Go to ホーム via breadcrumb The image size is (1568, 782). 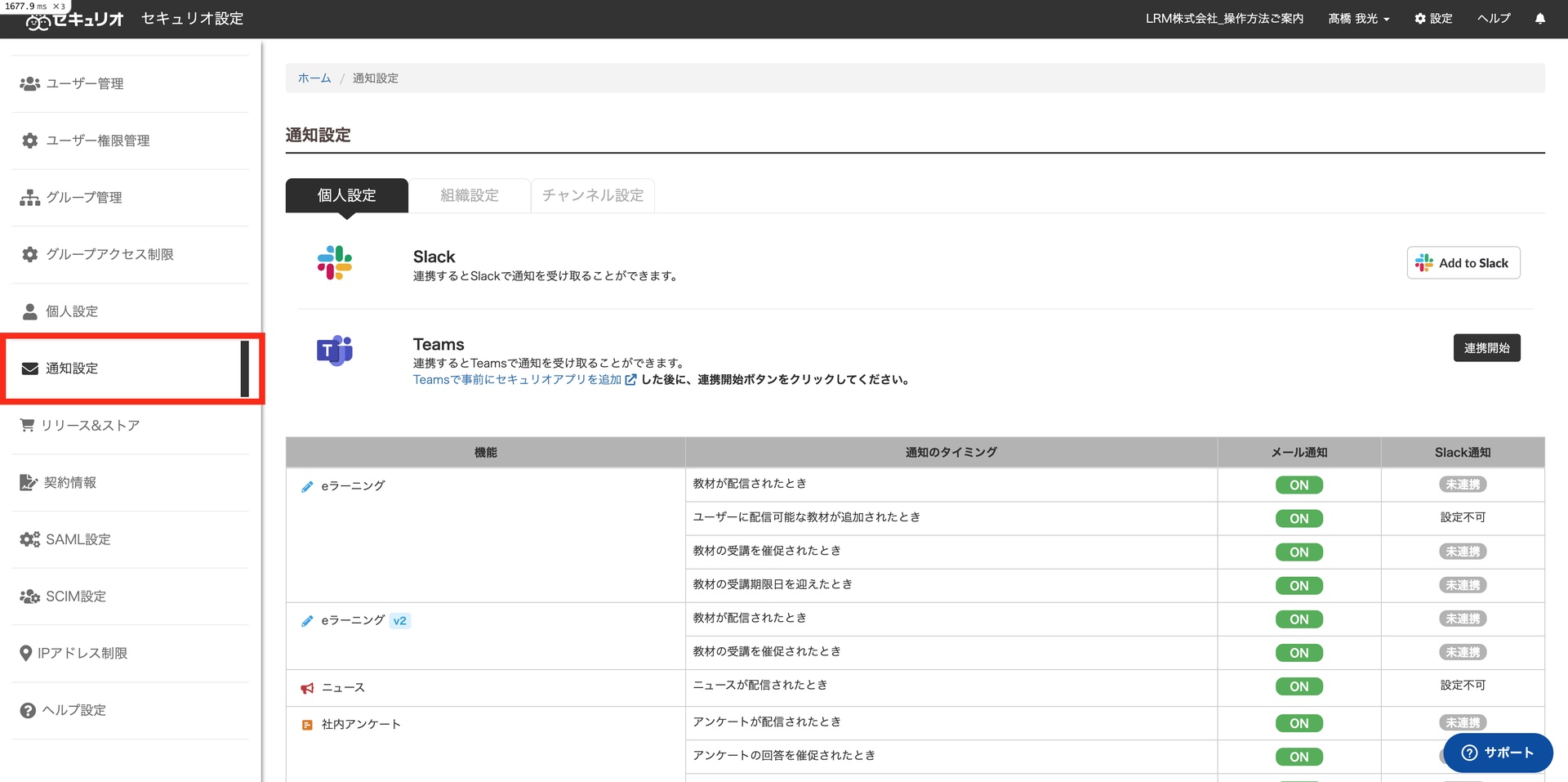click(x=314, y=78)
